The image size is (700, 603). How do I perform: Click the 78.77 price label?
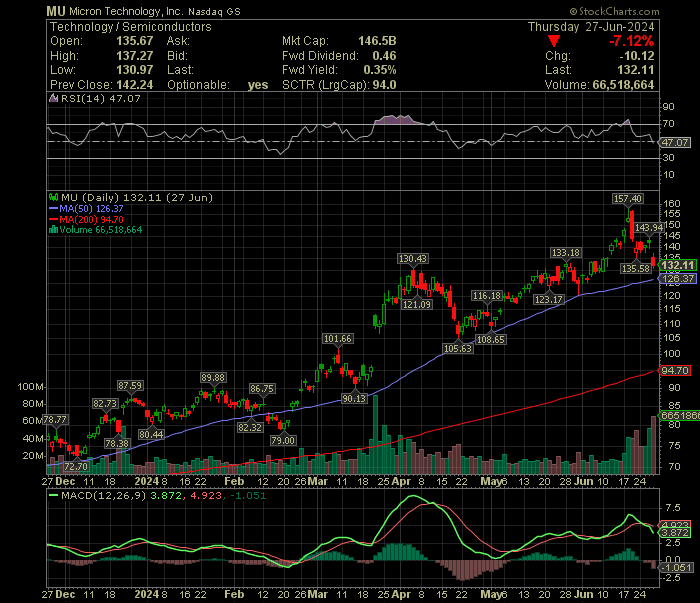55,420
